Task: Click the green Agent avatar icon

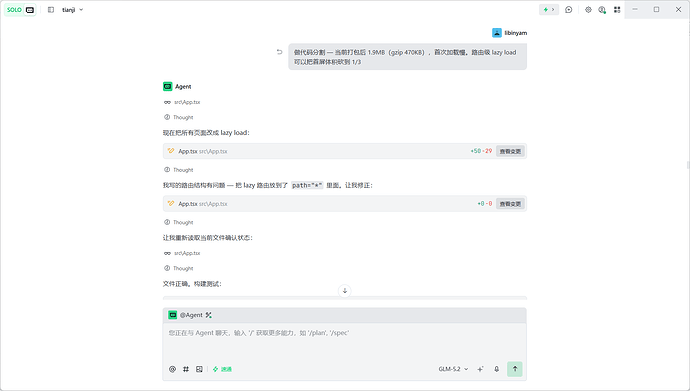Action: pyautogui.click(x=168, y=87)
